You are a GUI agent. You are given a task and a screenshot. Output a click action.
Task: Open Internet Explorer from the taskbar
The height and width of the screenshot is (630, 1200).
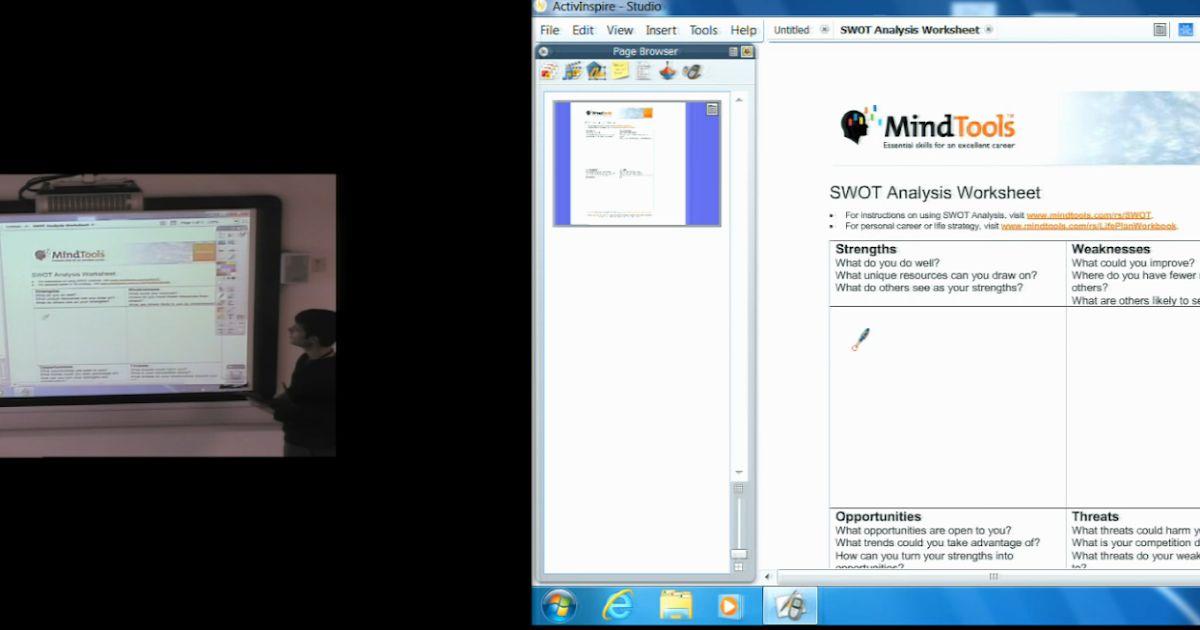coord(617,606)
